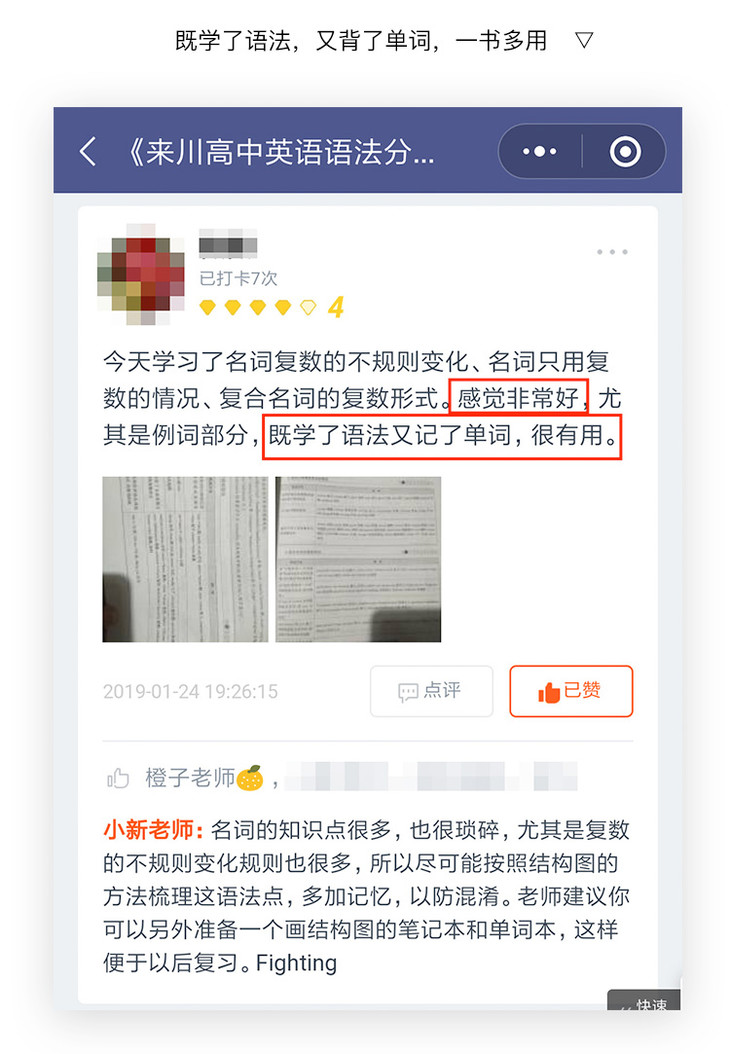Expand the triangle beside the top caption
Screen dimensions: 730x1054
click(x=584, y=40)
